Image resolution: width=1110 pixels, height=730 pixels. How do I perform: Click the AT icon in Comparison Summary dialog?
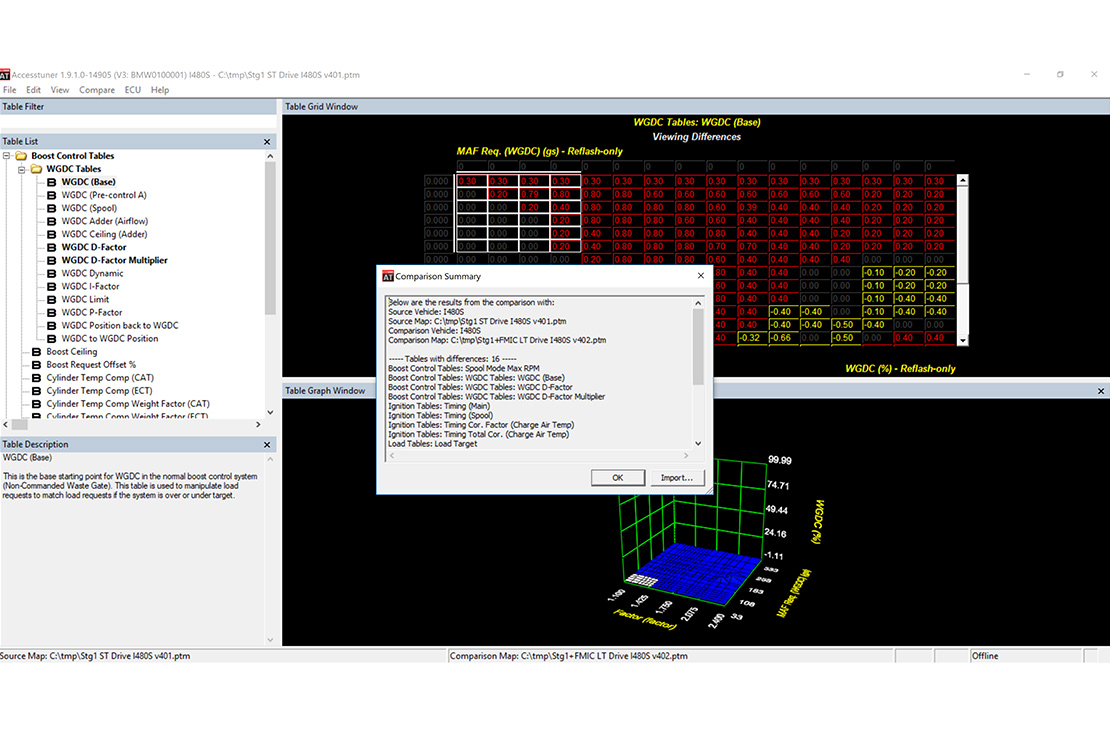(x=386, y=276)
